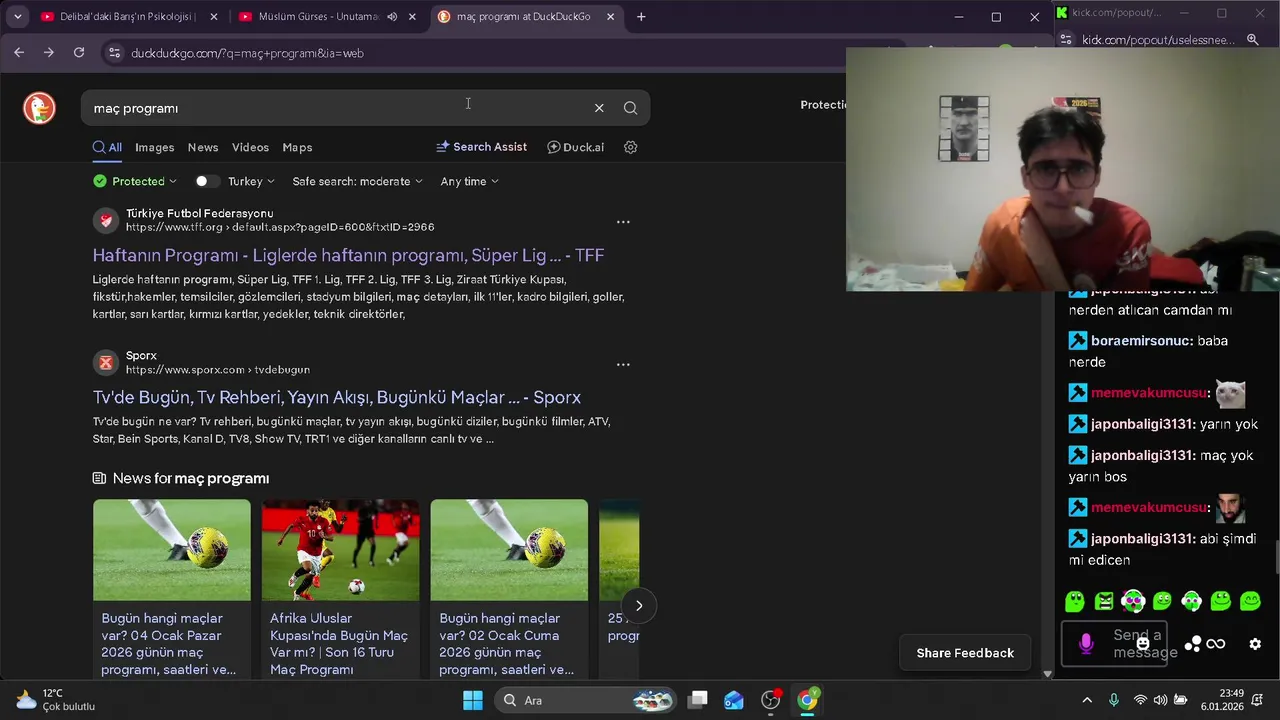Viewport: 1280px width, 720px height.
Task: Switch to the Maps tab
Action: click(297, 147)
